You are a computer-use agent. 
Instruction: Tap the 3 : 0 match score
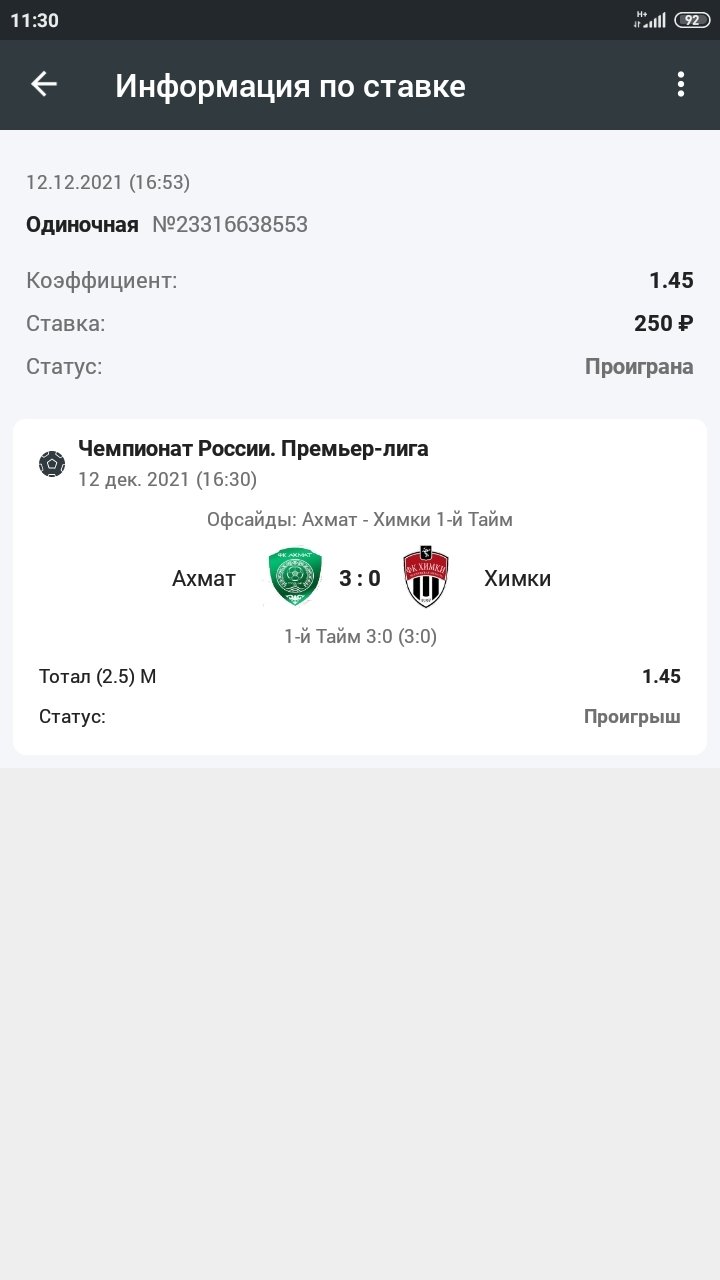click(x=360, y=578)
